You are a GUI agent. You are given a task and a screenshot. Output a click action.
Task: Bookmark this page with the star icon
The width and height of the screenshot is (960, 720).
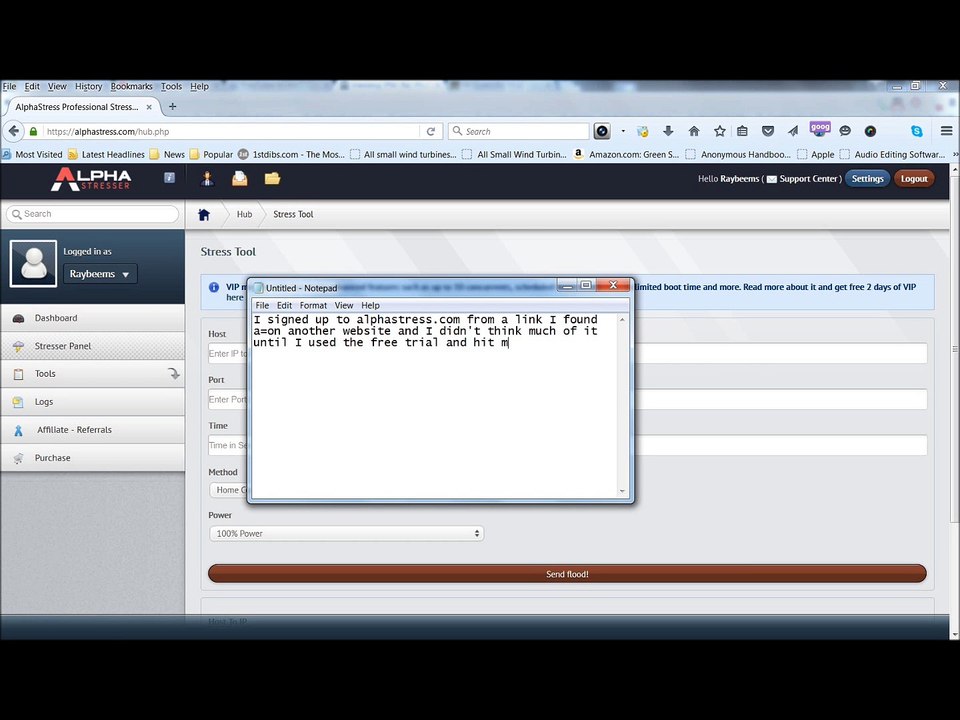pyautogui.click(x=719, y=131)
